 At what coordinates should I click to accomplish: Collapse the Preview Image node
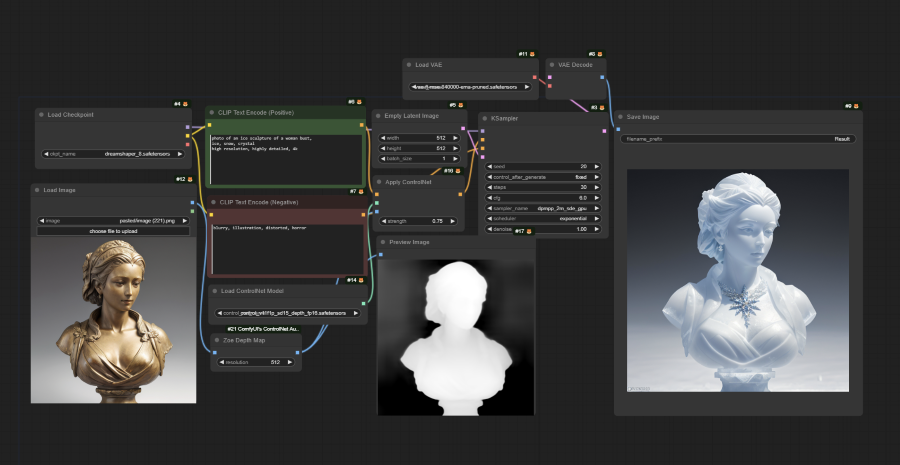click(x=383, y=242)
